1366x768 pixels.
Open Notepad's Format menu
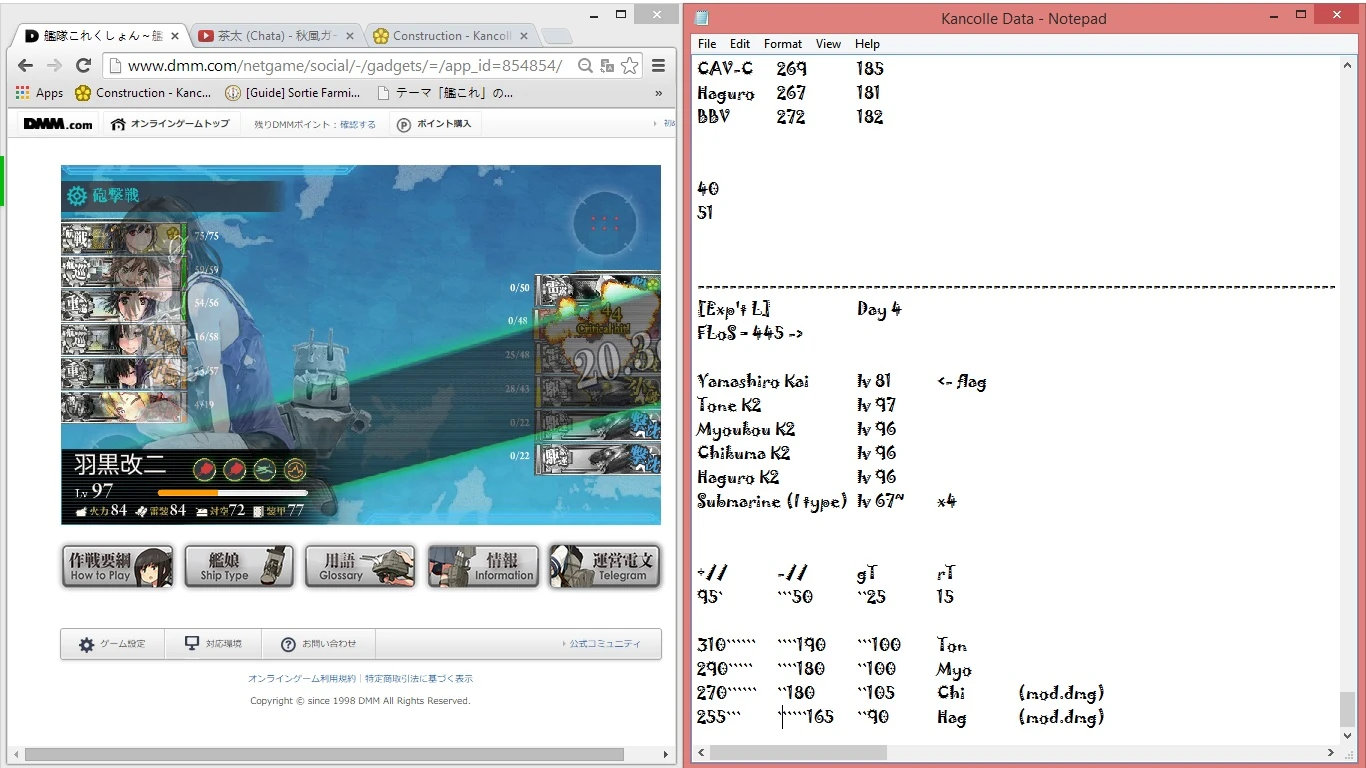pos(783,44)
